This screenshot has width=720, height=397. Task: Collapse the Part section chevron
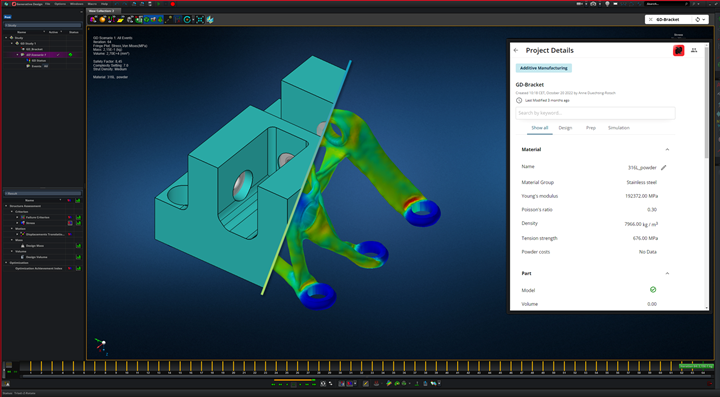pos(667,274)
